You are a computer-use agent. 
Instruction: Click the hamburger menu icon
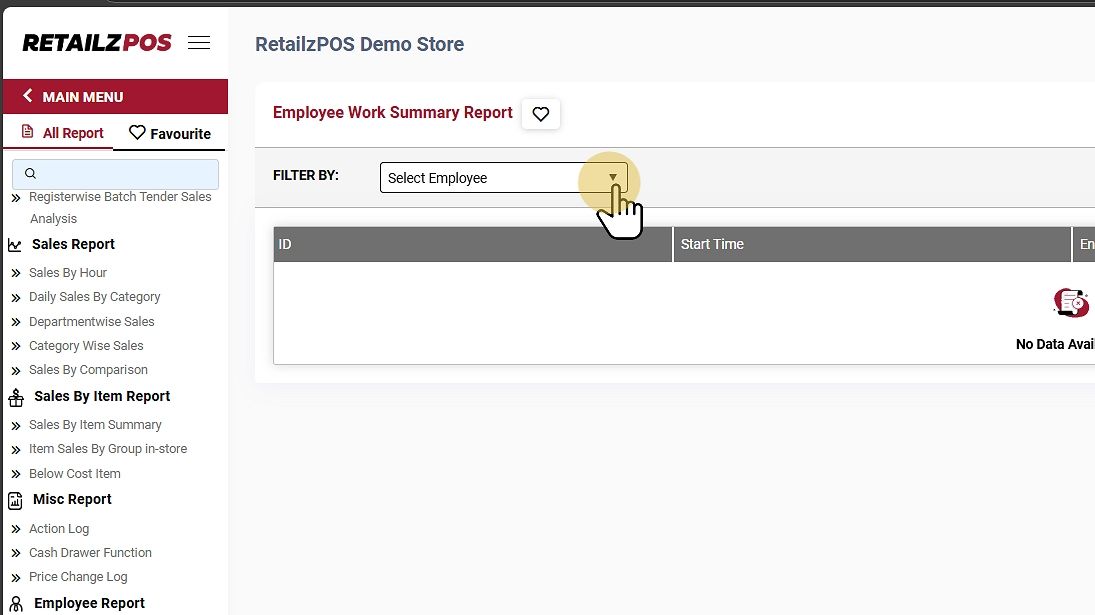coord(199,43)
